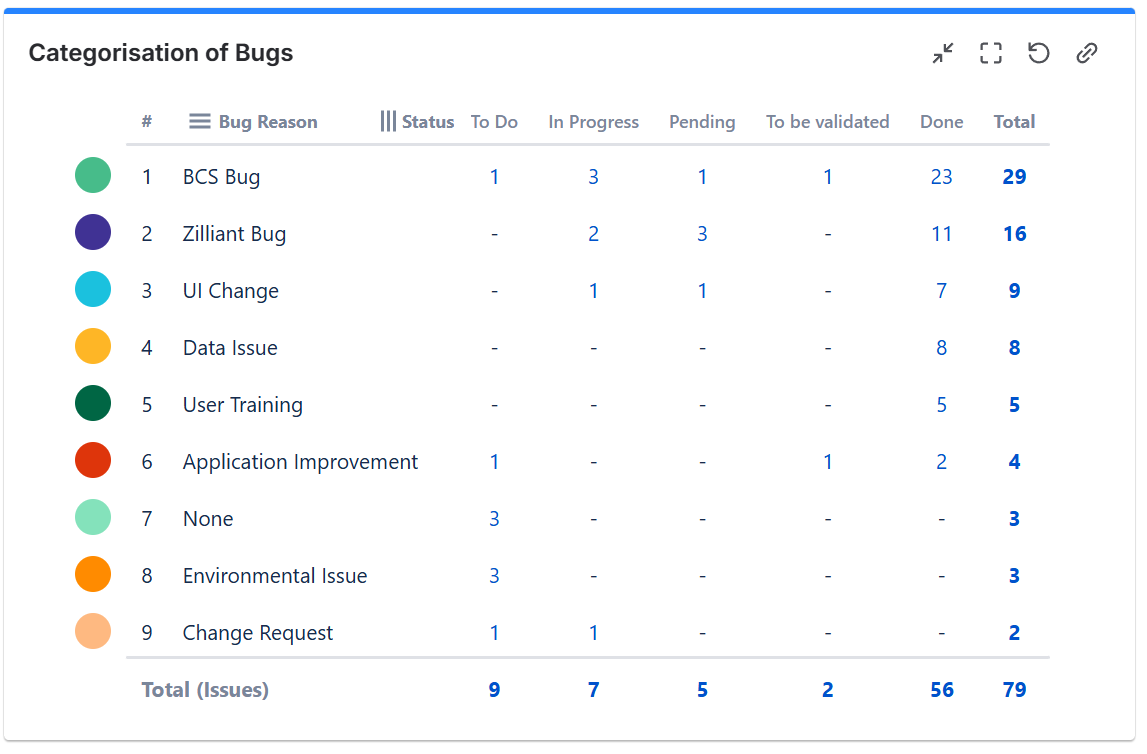The image size is (1147, 754).
Task: Sort by the To Do column header
Action: pyautogui.click(x=494, y=122)
